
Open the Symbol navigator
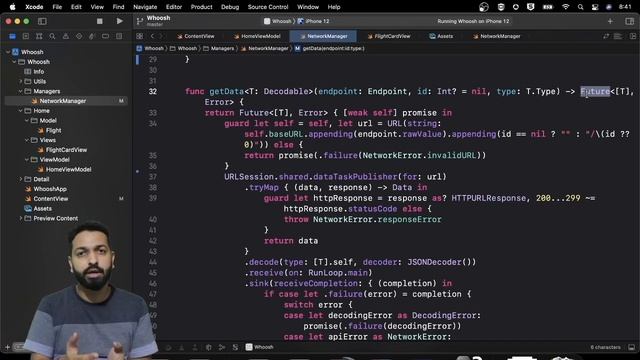(x=39, y=36)
